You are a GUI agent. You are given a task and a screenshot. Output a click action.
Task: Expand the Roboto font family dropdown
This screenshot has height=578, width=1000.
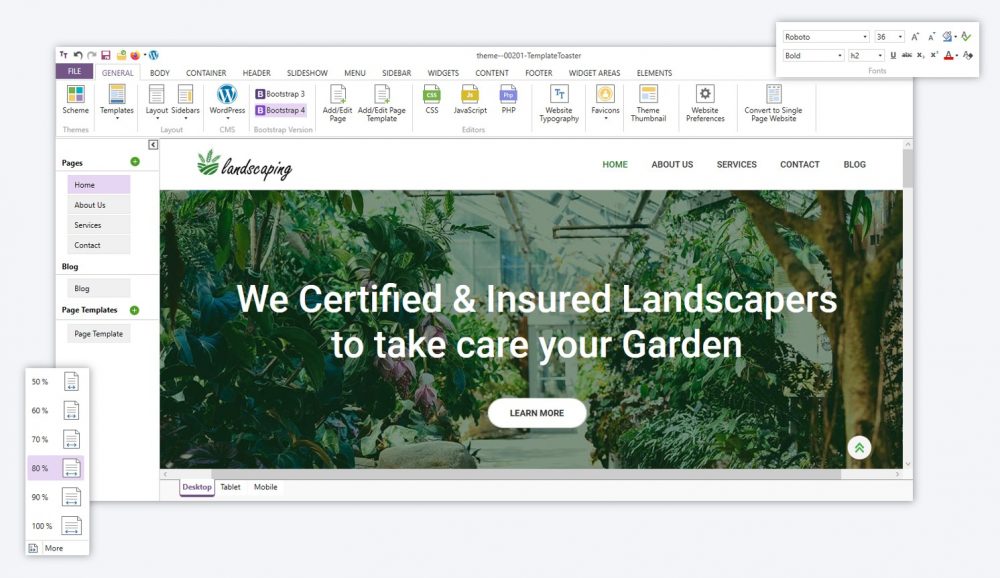(864, 37)
